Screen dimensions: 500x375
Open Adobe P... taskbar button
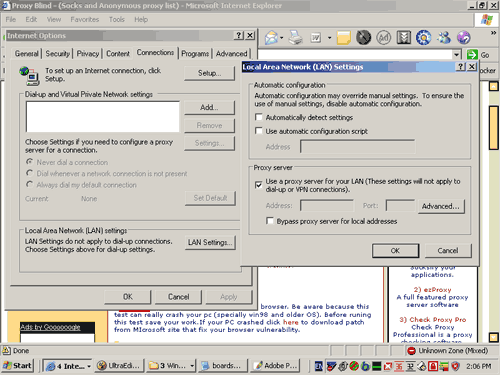pos(276,366)
